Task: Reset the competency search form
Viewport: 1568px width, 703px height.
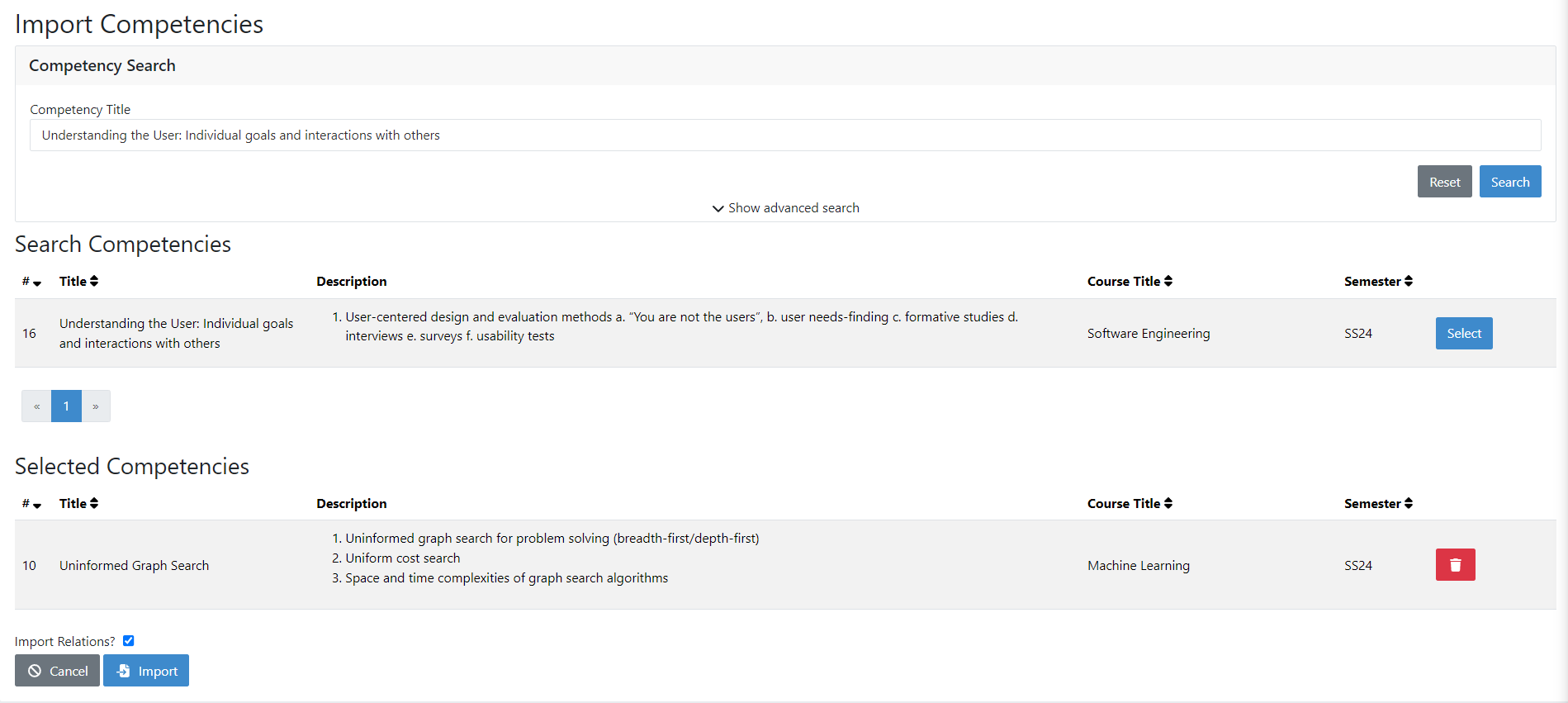Action: click(x=1444, y=182)
